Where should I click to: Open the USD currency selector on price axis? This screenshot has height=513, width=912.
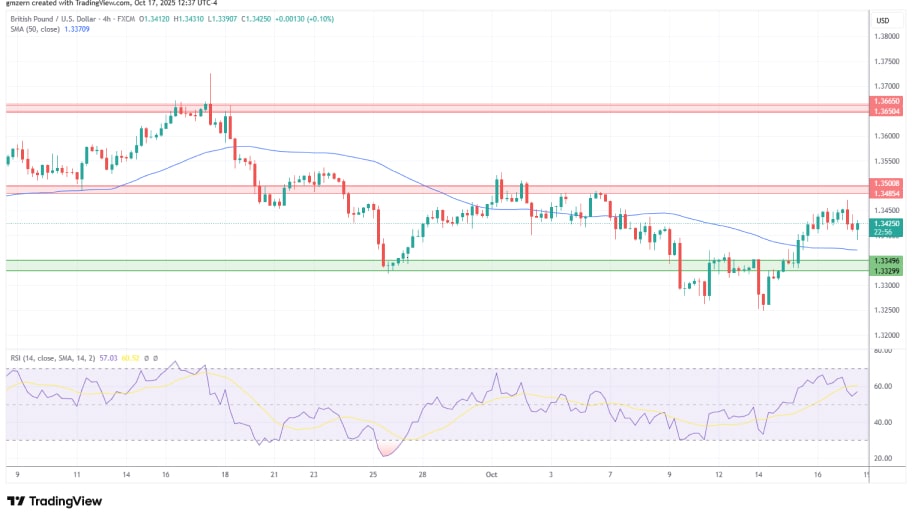pos(883,20)
